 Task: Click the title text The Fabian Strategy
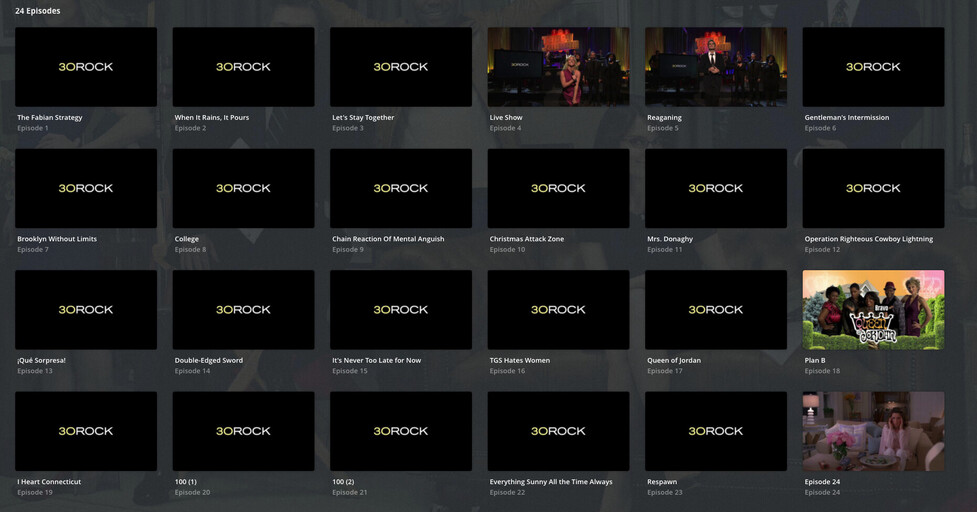coord(50,117)
